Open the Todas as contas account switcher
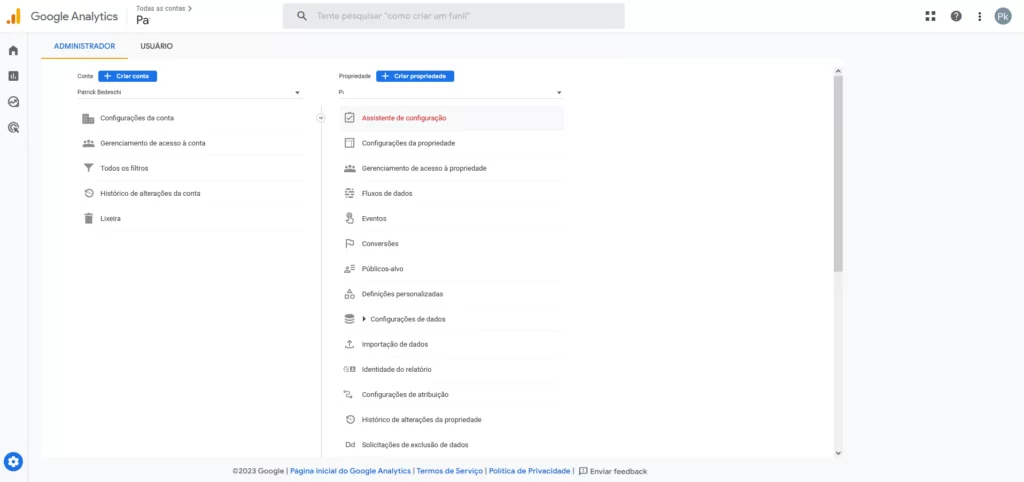Image resolution: width=1024 pixels, height=482 pixels. coord(163,8)
